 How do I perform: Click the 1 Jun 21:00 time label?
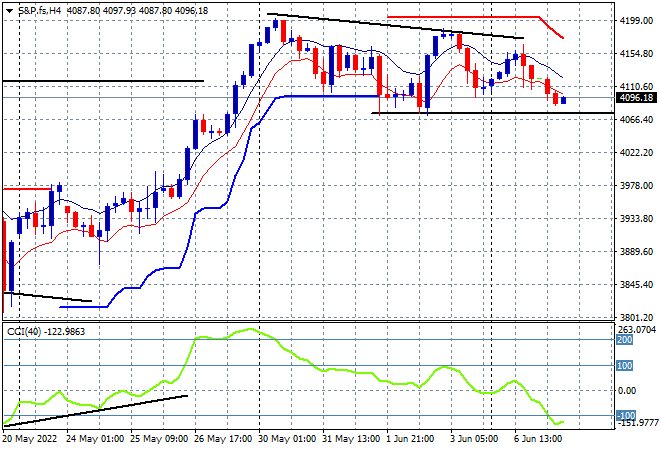[x=410, y=439]
